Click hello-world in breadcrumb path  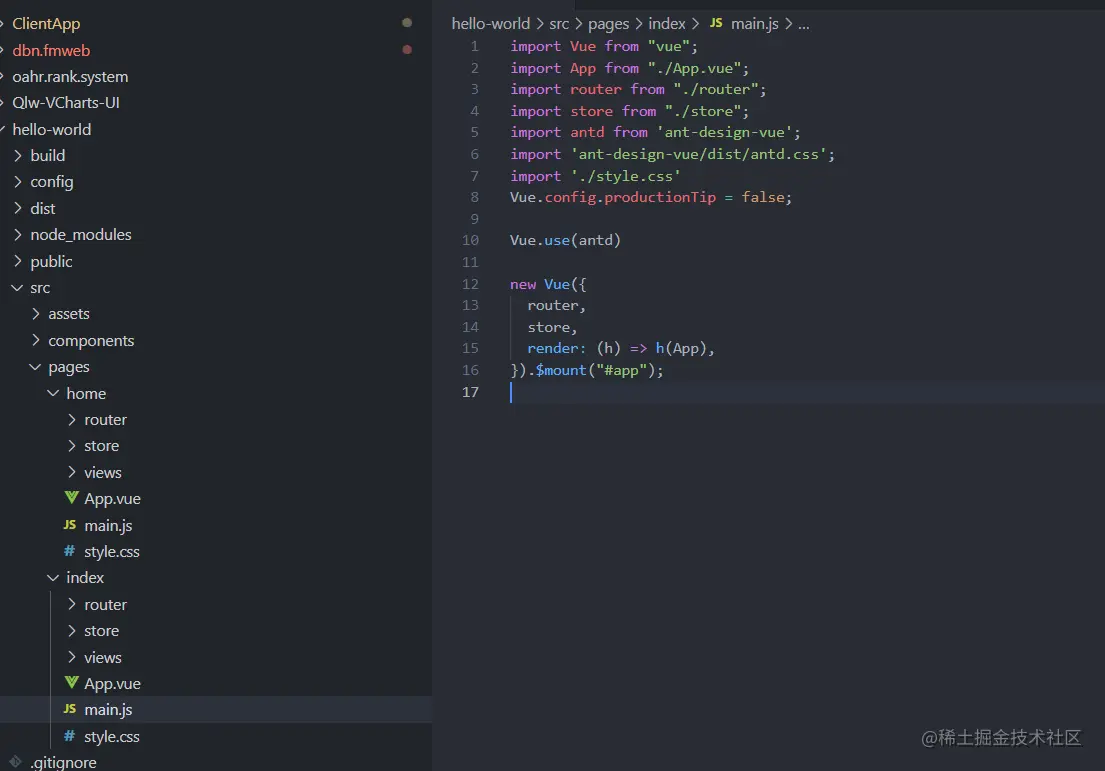pos(490,23)
